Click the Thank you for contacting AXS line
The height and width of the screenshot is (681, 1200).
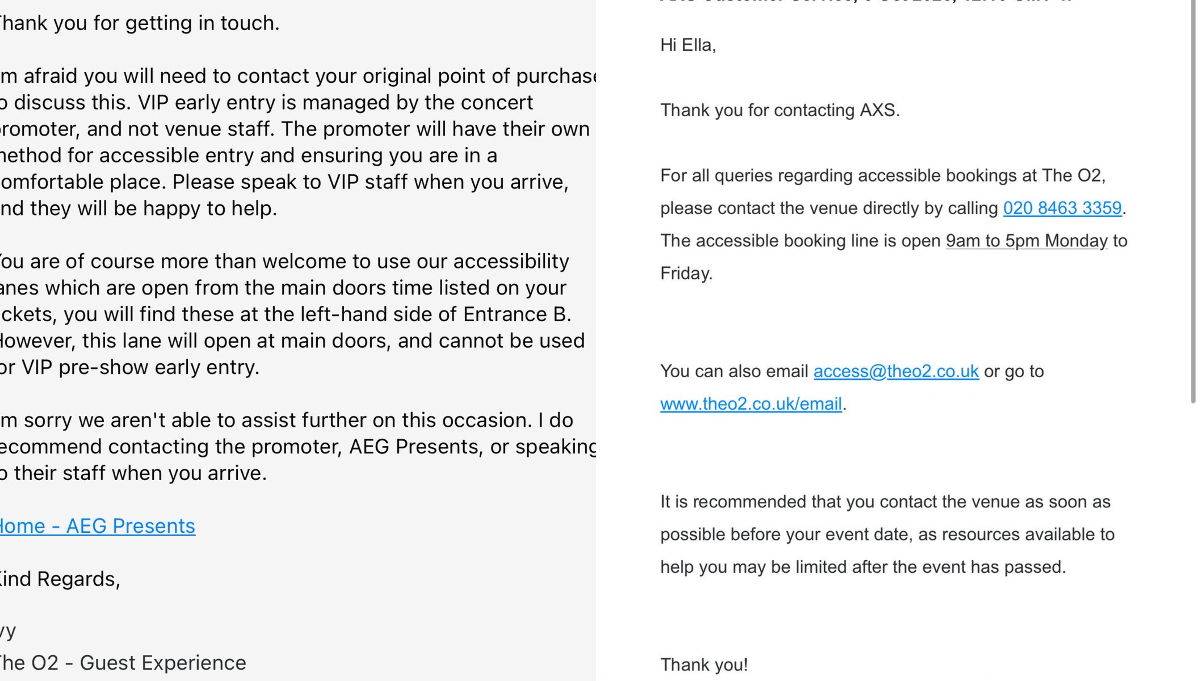point(780,110)
